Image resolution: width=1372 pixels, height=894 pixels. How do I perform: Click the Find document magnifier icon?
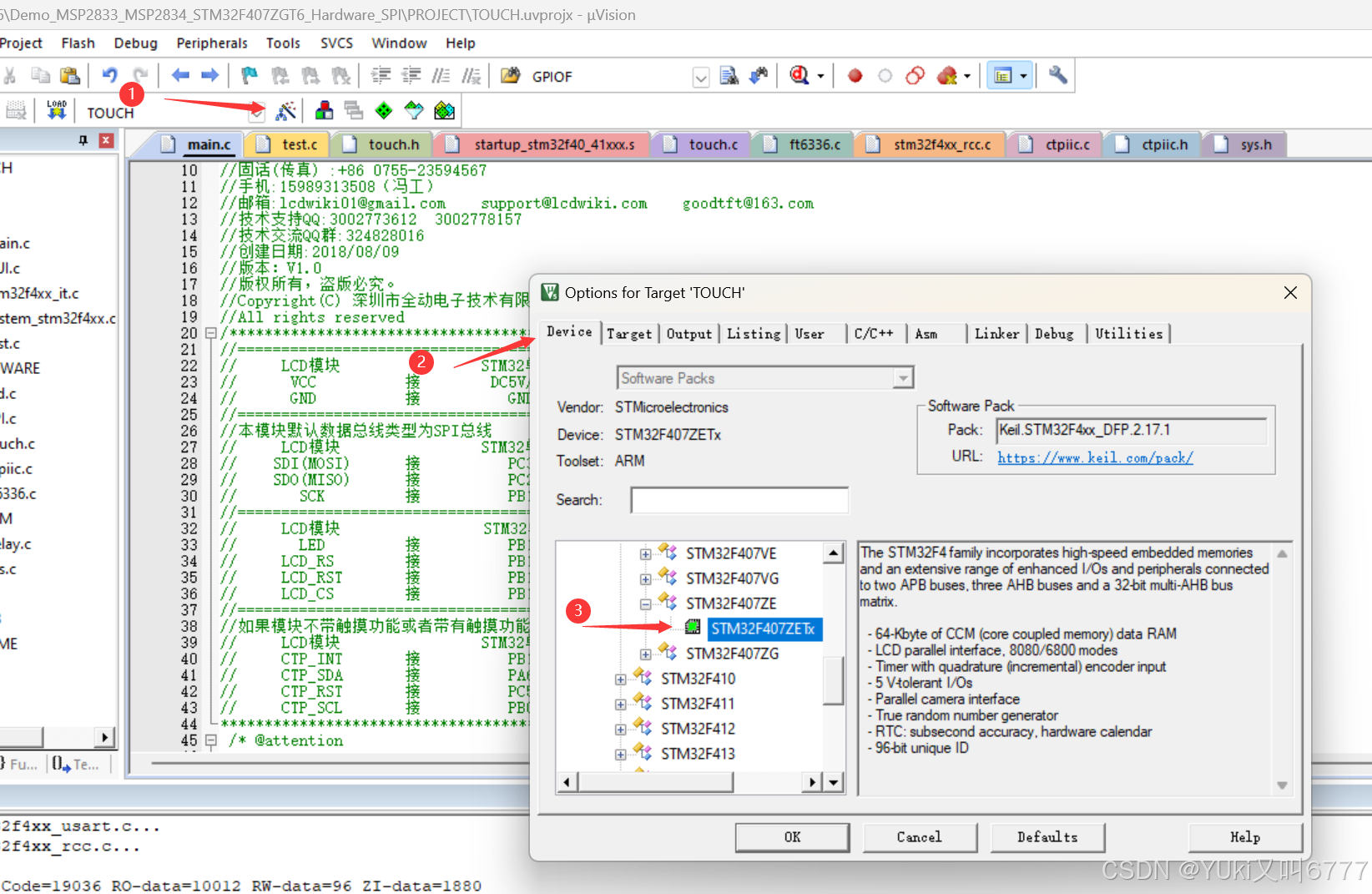tap(729, 76)
